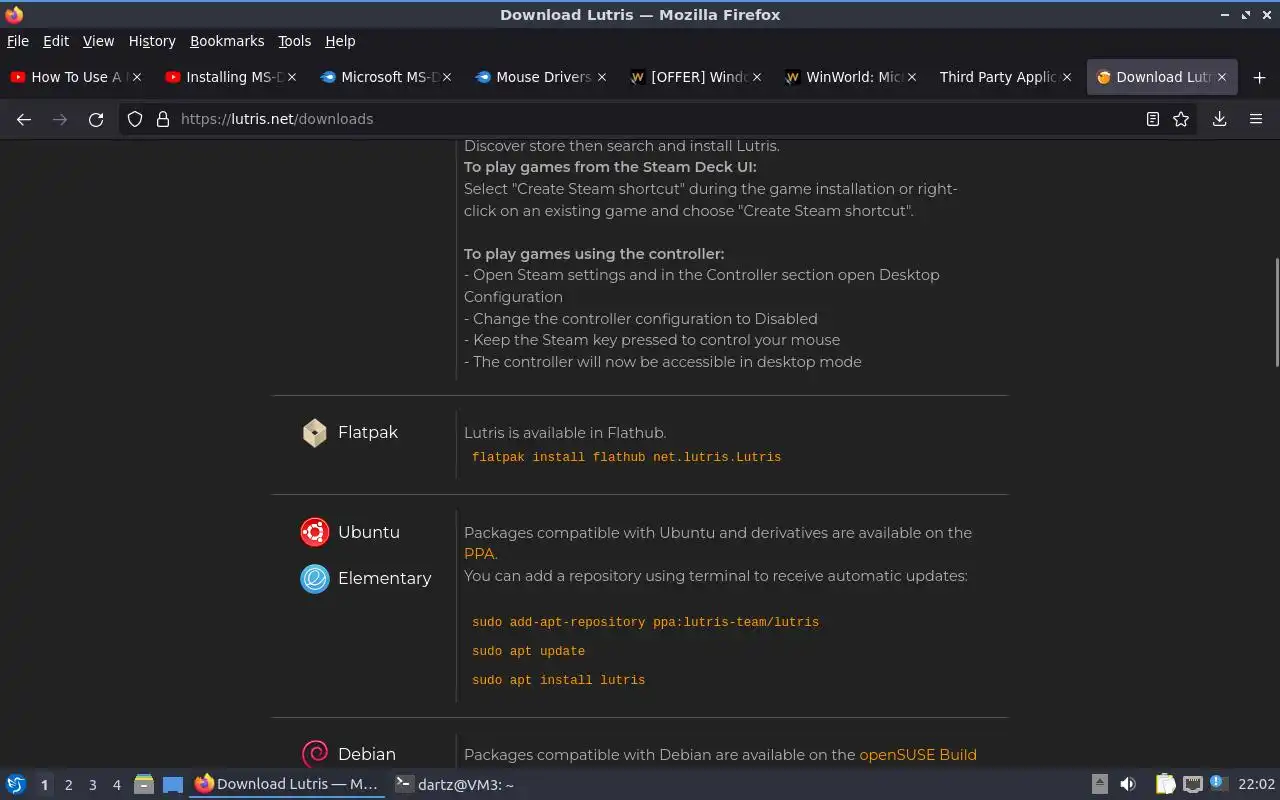Open the network tray icon

pos(1192,785)
